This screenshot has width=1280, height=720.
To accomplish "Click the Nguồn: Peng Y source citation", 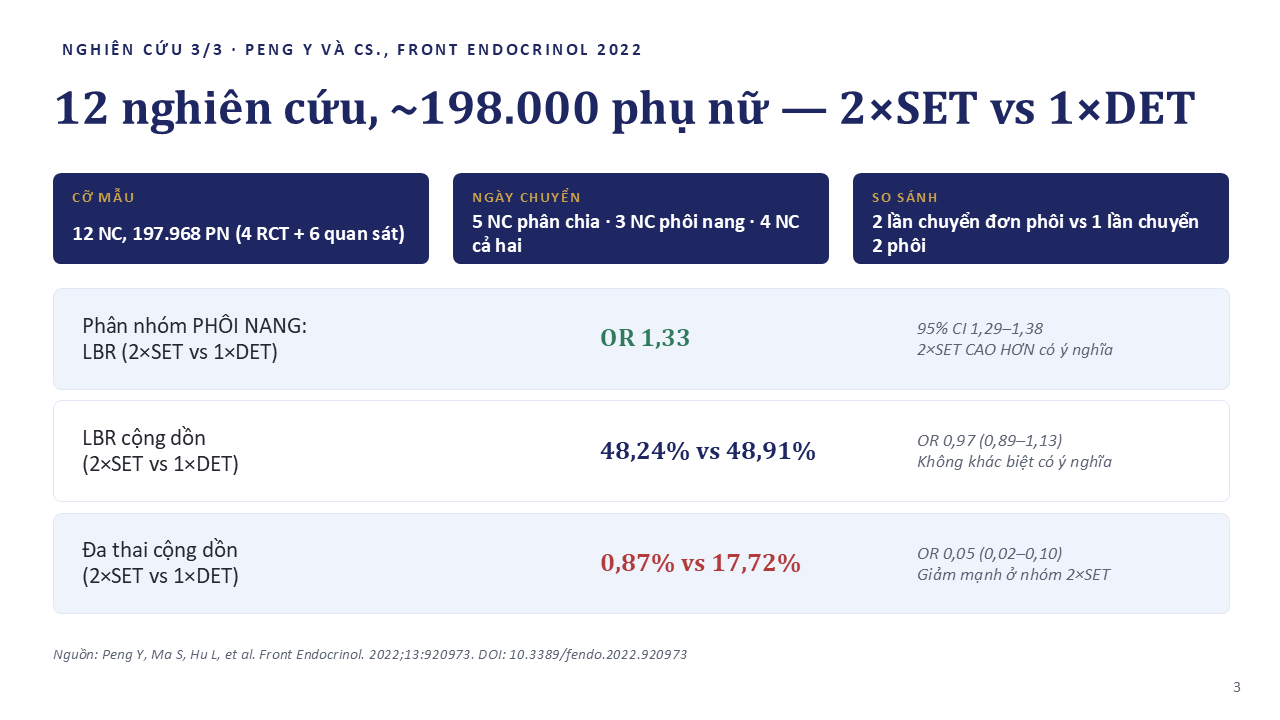I will click(x=370, y=654).
